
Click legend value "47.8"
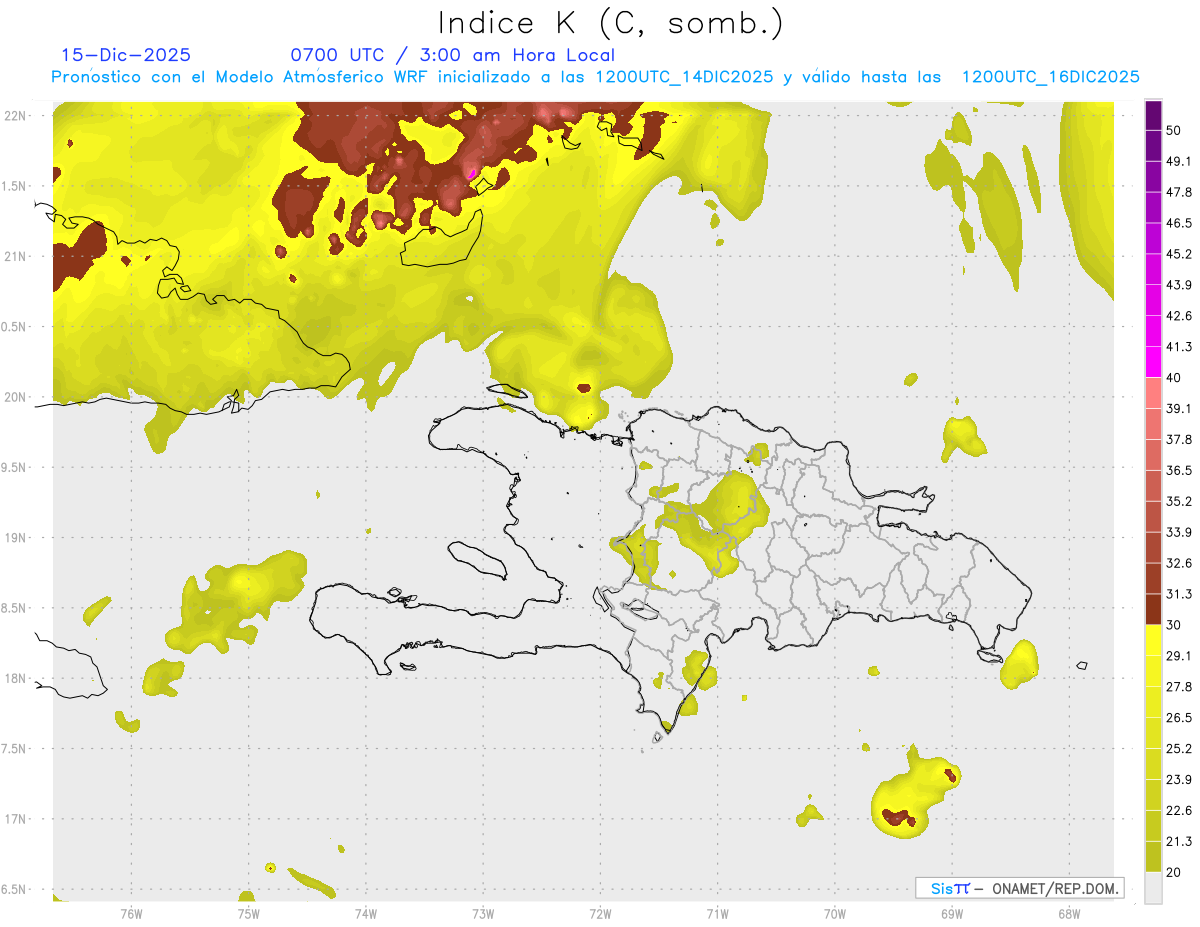pyautogui.click(x=1179, y=192)
